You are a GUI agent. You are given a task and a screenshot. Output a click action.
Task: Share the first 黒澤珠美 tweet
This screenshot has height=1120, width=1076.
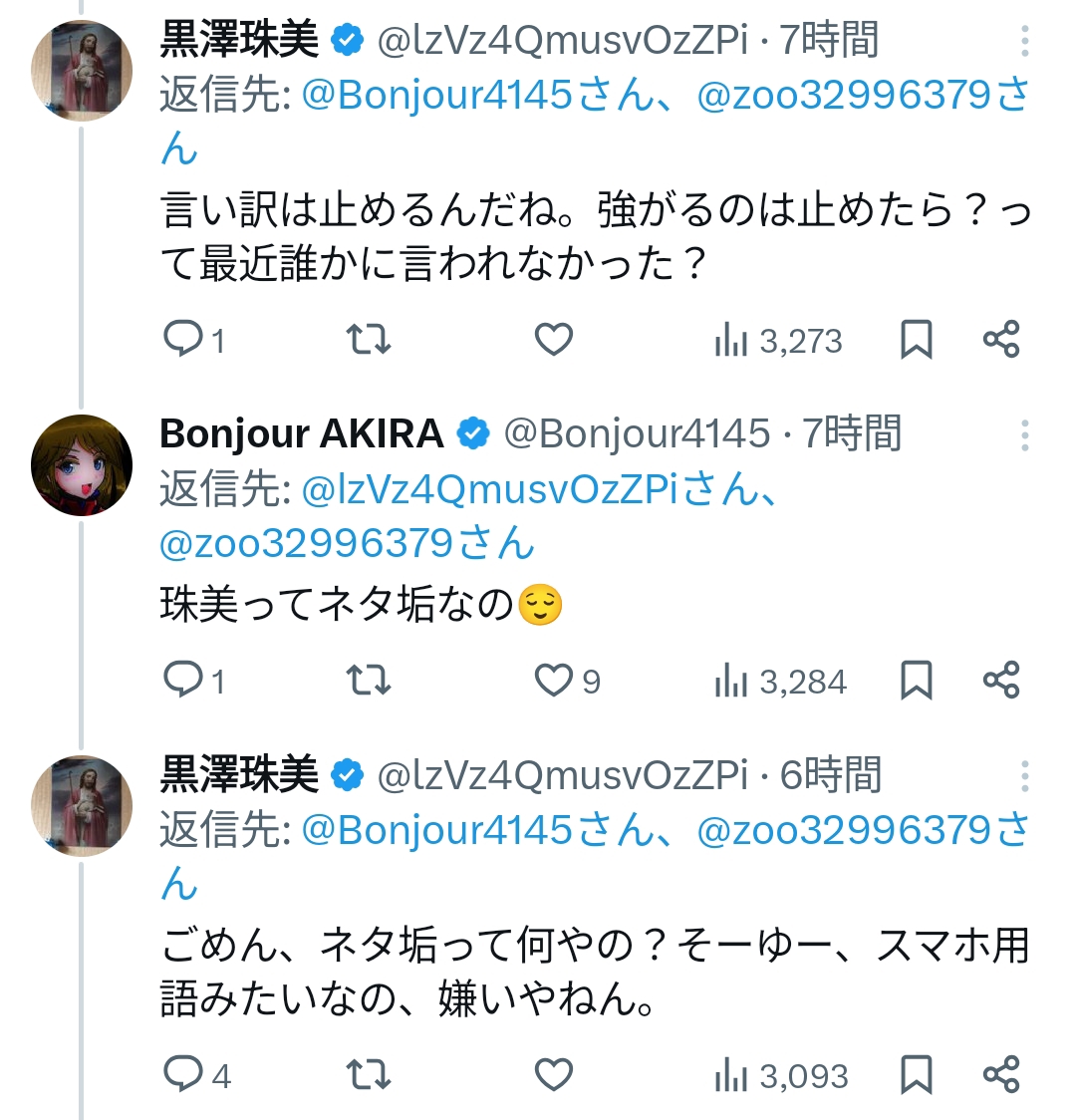[x=1000, y=341]
